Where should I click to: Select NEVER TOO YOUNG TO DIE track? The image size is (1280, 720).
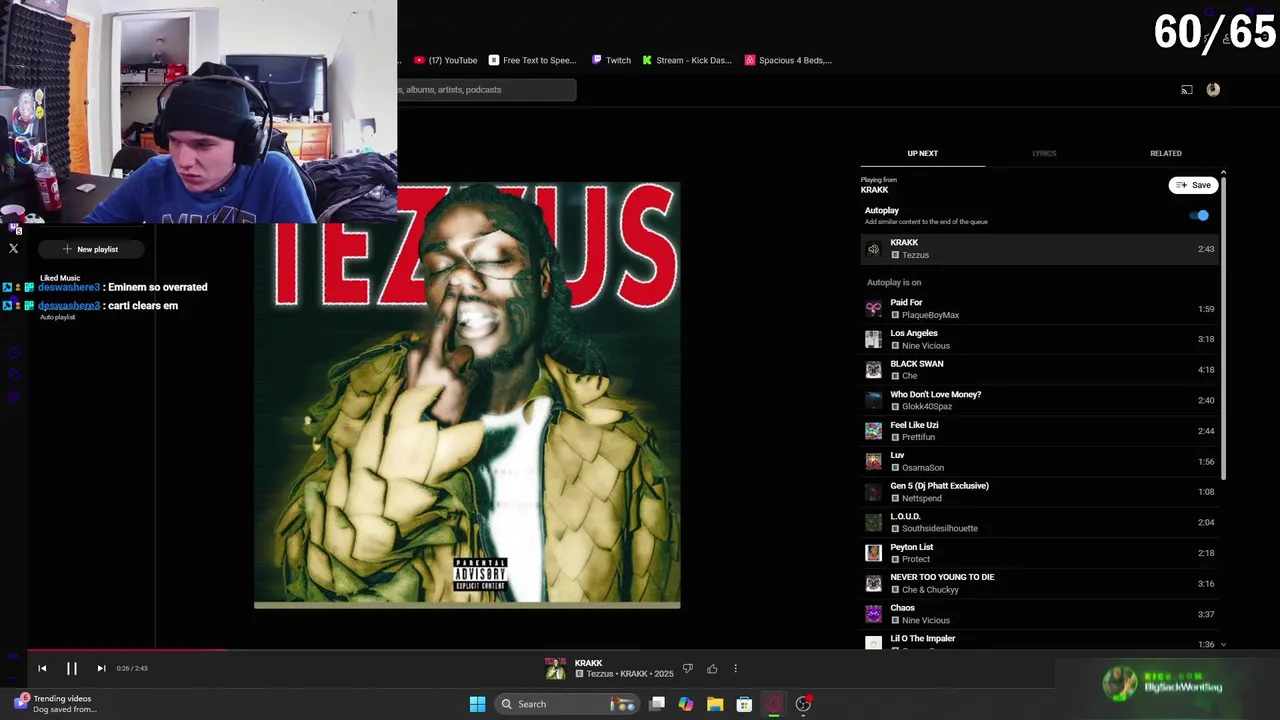coord(1040,583)
